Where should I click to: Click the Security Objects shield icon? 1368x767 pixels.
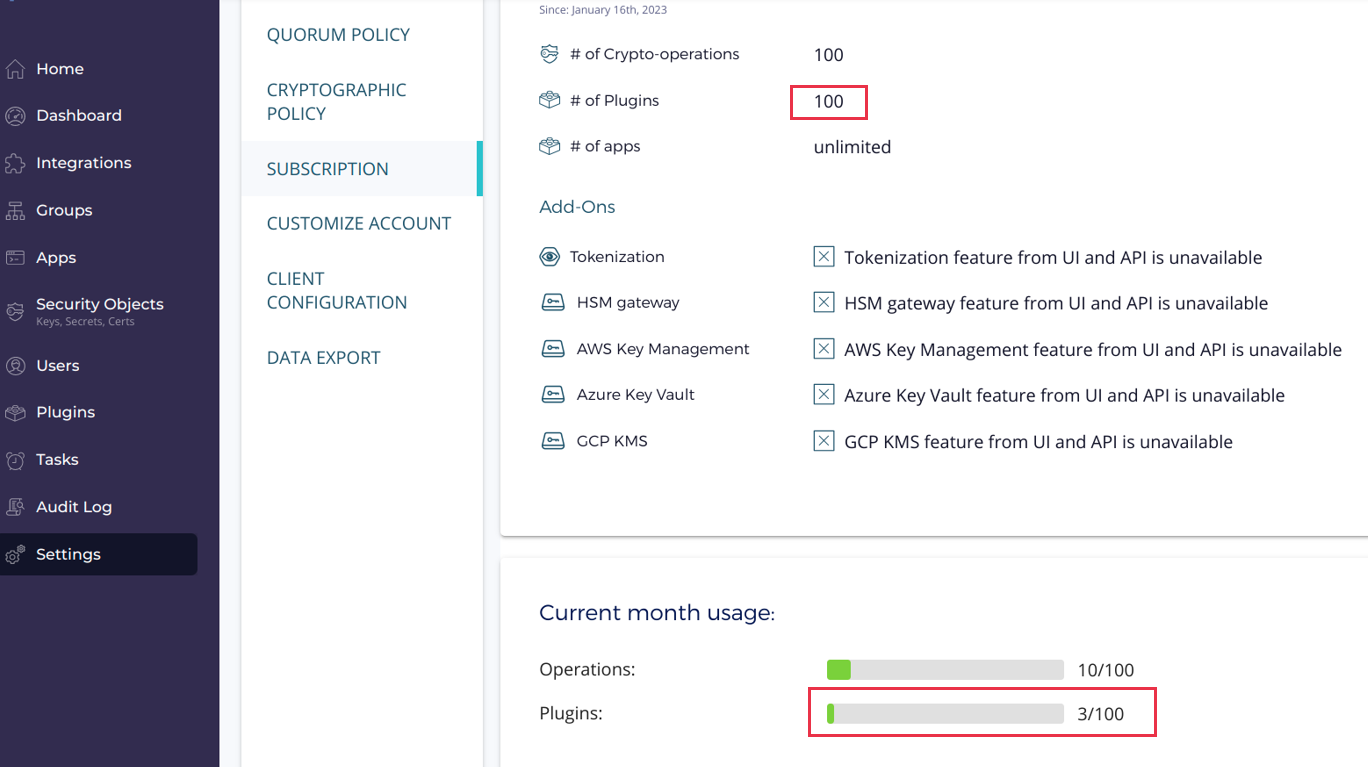click(x=15, y=311)
